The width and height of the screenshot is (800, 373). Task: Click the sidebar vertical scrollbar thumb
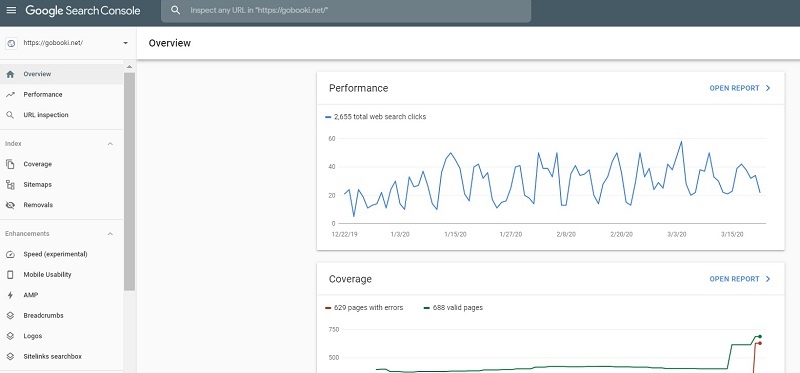(x=129, y=181)
